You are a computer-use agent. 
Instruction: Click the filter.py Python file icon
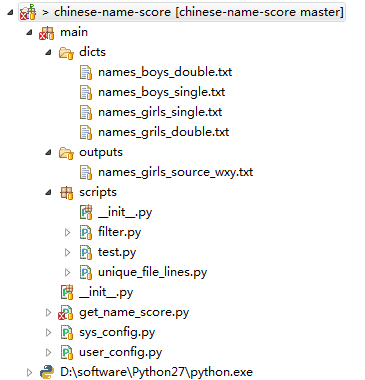point(86,232)
